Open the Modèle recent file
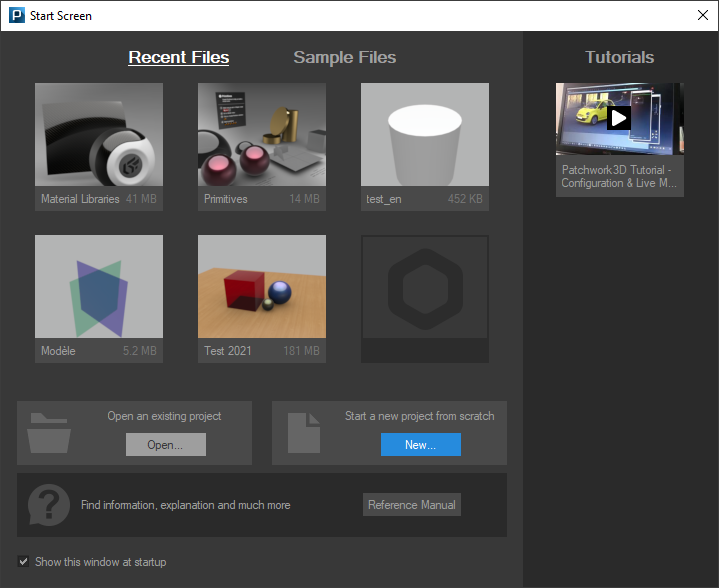The width and height of the screenshot is (719, 588). 99,288
